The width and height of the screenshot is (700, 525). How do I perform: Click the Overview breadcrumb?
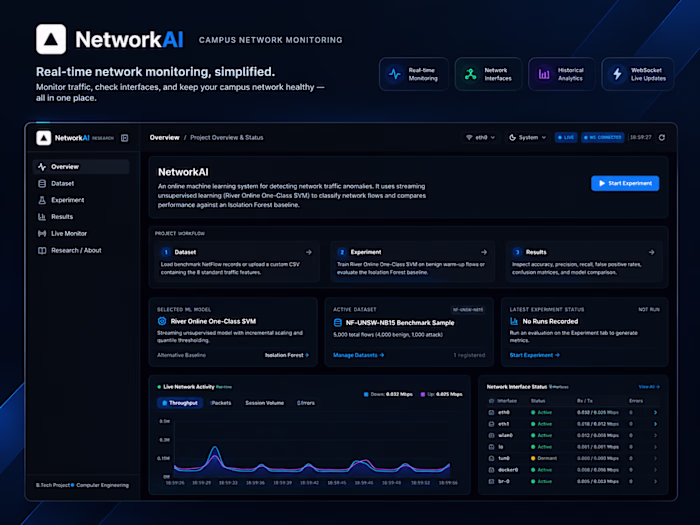tap(164, 138)
